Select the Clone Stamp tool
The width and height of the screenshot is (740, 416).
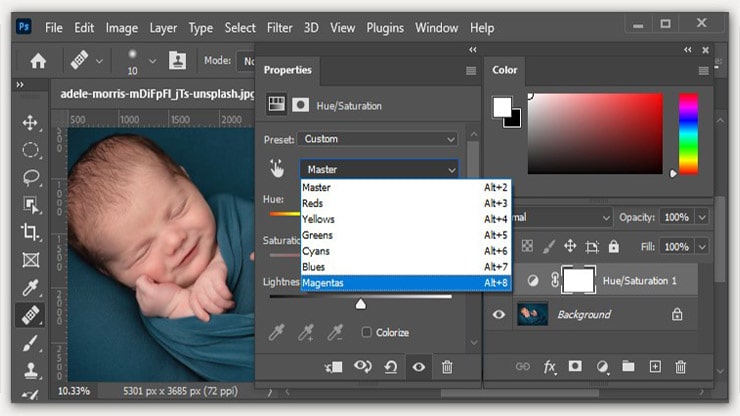(x=31, y=370)
